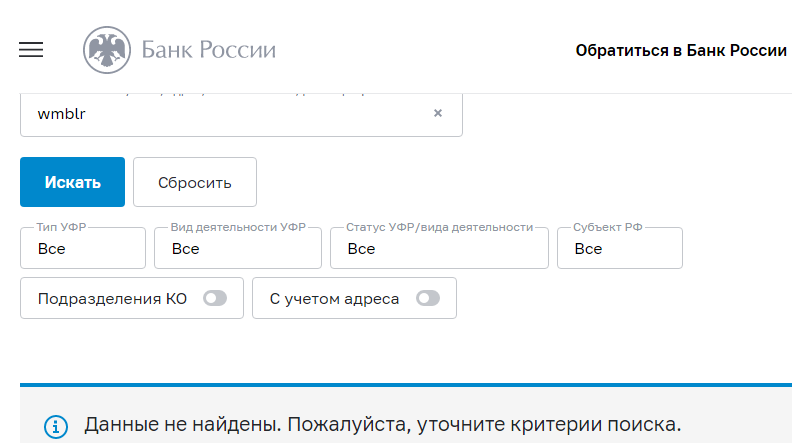Clear the search field with the X icon

click(437, 114)
